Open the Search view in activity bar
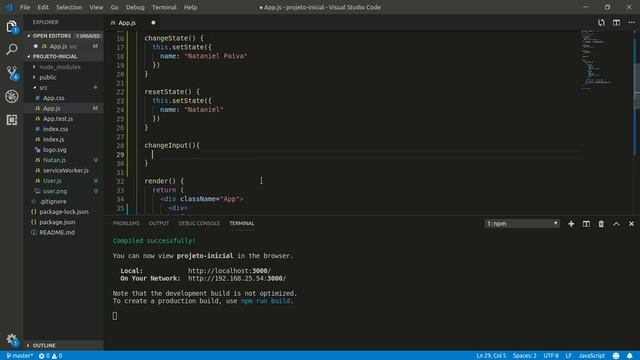Viewport: 640px width, 360px height. [x=11, y=49]
